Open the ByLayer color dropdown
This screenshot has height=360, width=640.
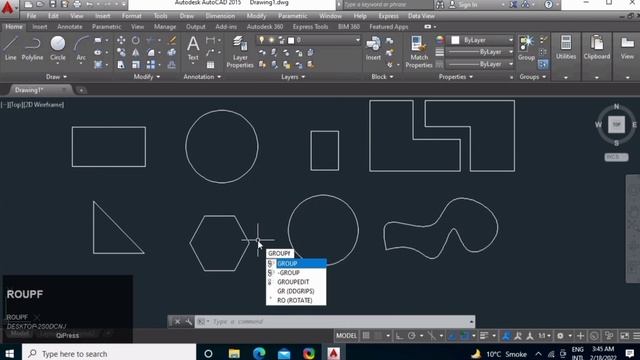510,40
